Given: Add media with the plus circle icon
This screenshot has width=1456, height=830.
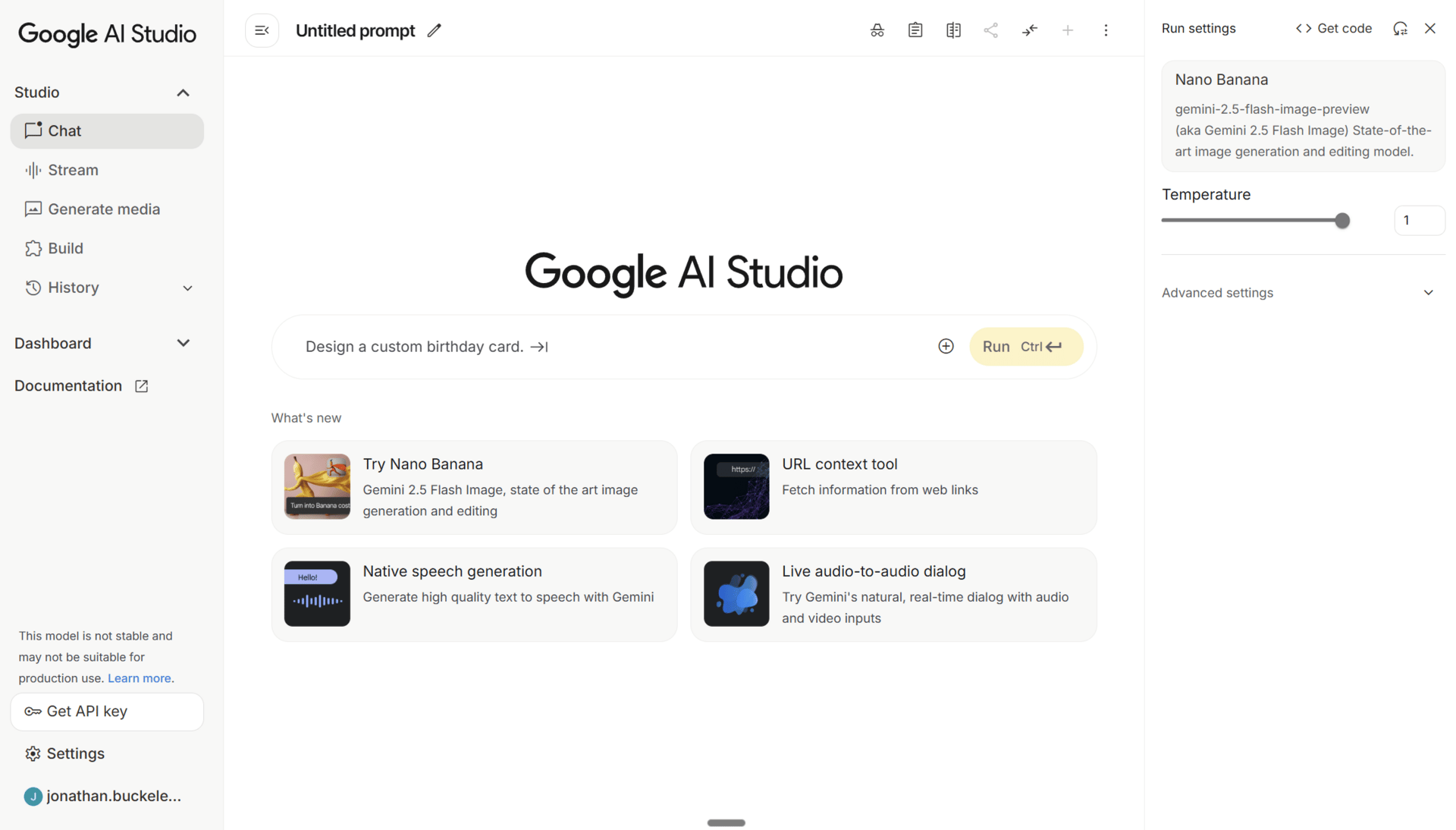Looking at the screenshot, I should coord(946,347).
